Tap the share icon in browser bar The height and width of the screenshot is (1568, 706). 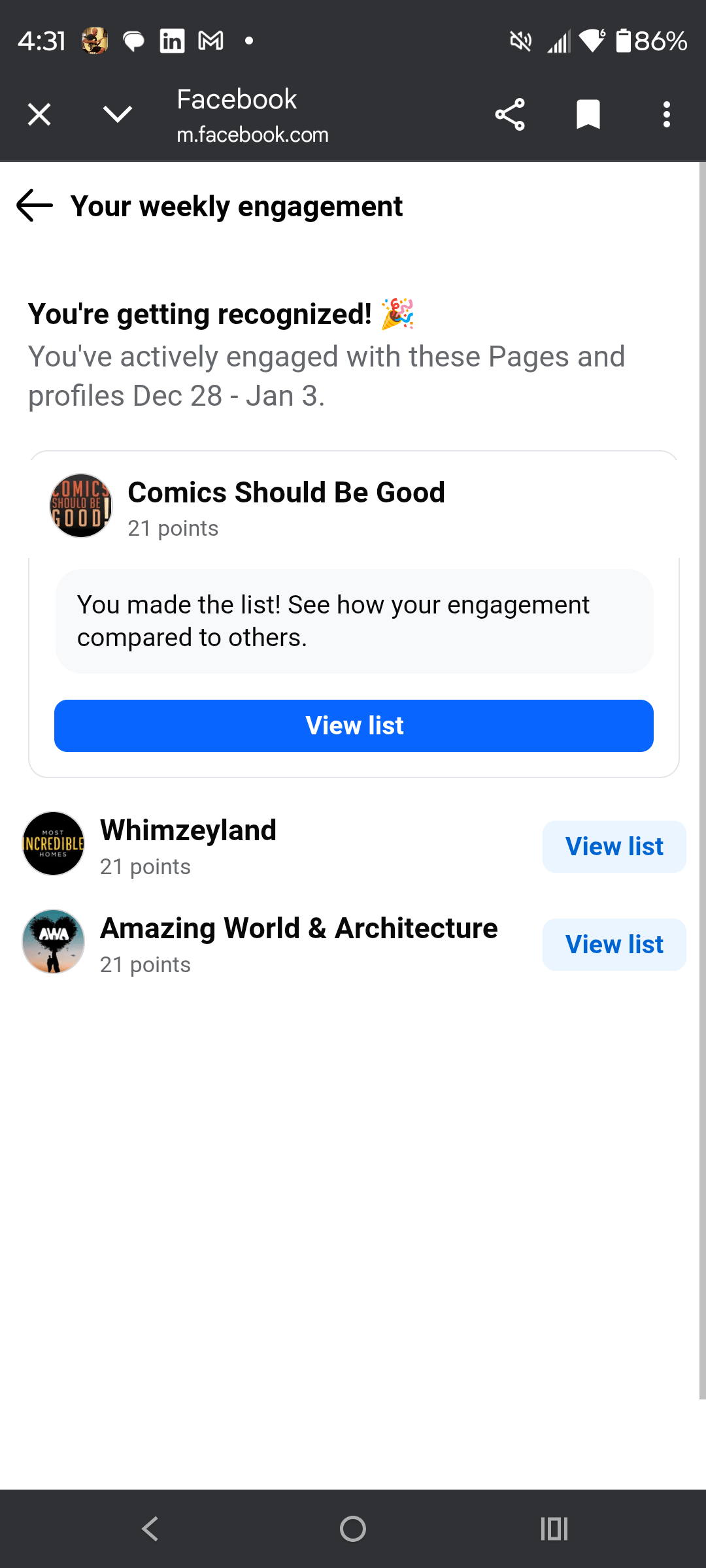click(x=510, y=115)
